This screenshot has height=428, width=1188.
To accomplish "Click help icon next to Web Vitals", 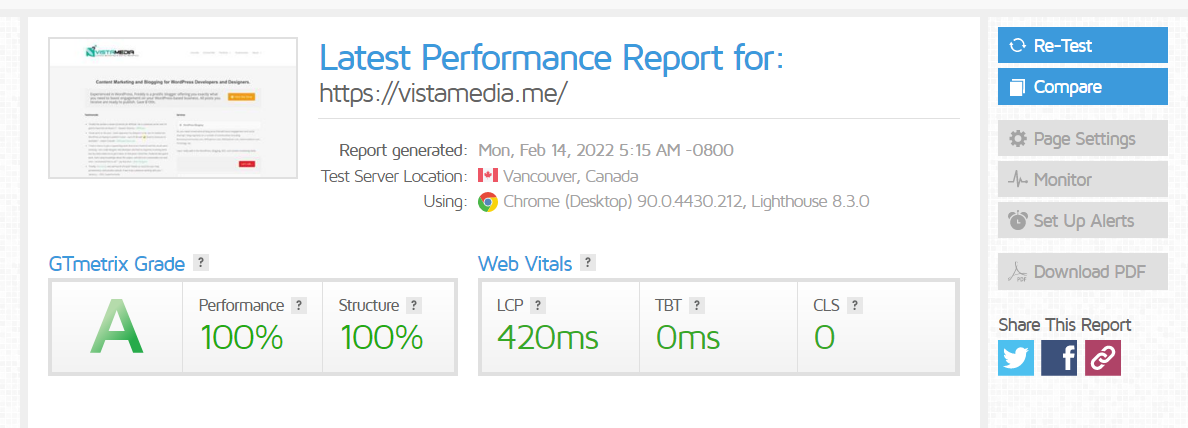I will point(588,263).
